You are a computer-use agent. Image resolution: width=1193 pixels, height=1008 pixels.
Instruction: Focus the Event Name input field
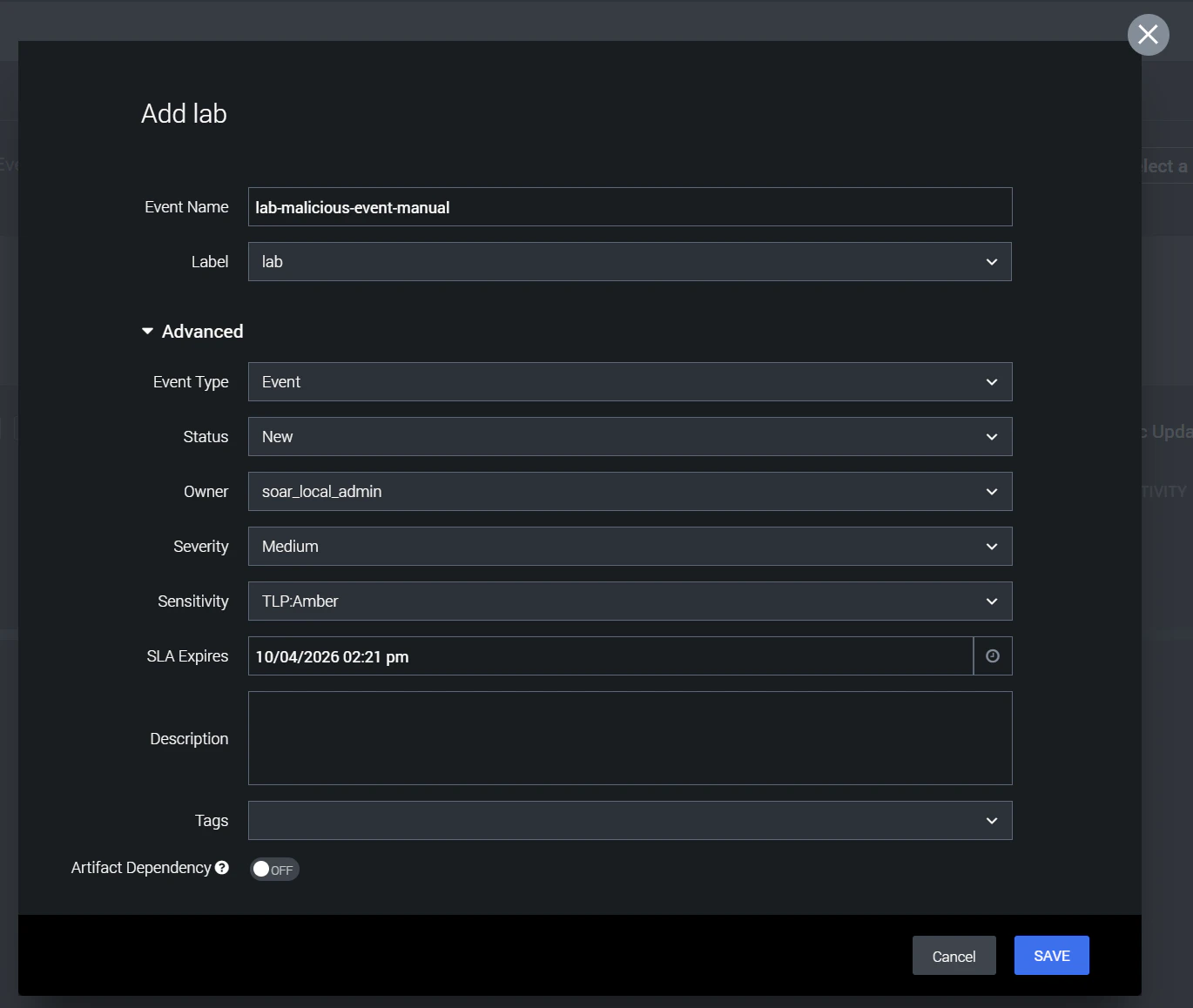pyautogui.click(x=630, y=207)
